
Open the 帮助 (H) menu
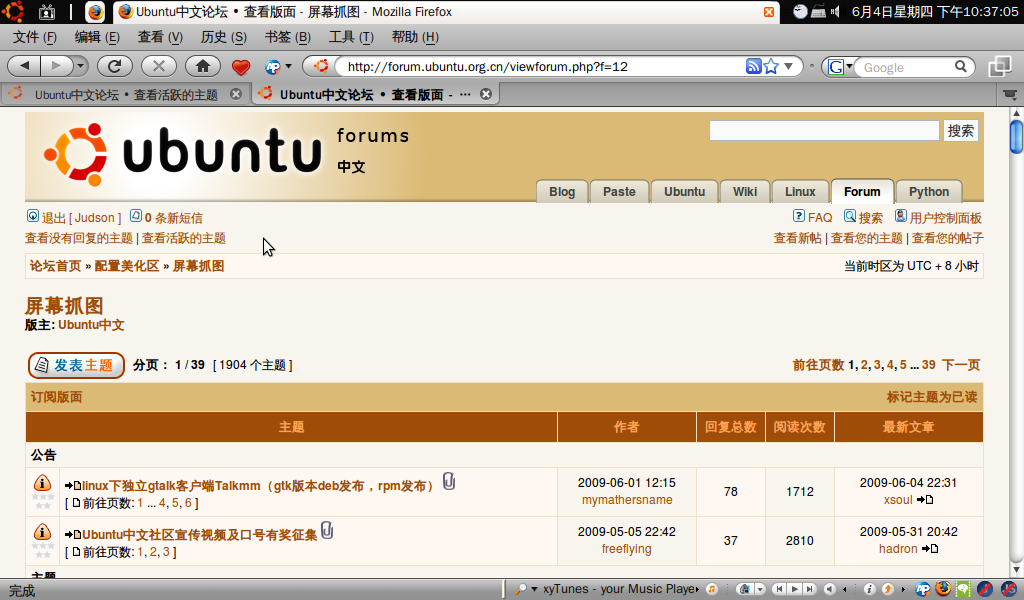(x=415, y=37)
